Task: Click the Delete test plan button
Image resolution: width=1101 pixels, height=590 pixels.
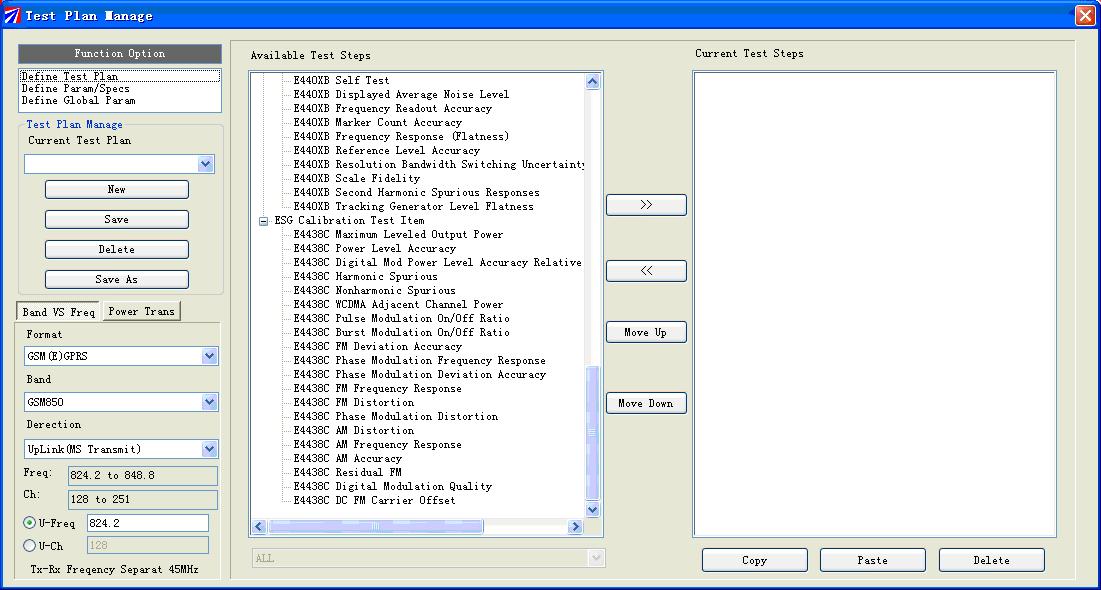Action: coord(117,249)
